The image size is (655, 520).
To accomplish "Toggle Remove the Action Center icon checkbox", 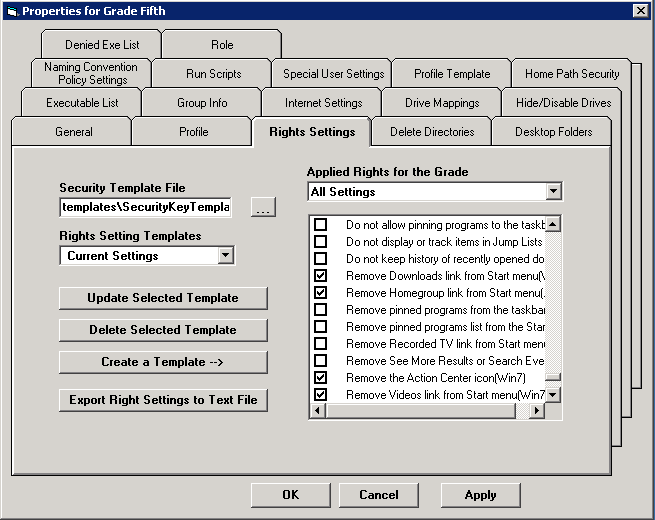I will coord(321,377).
